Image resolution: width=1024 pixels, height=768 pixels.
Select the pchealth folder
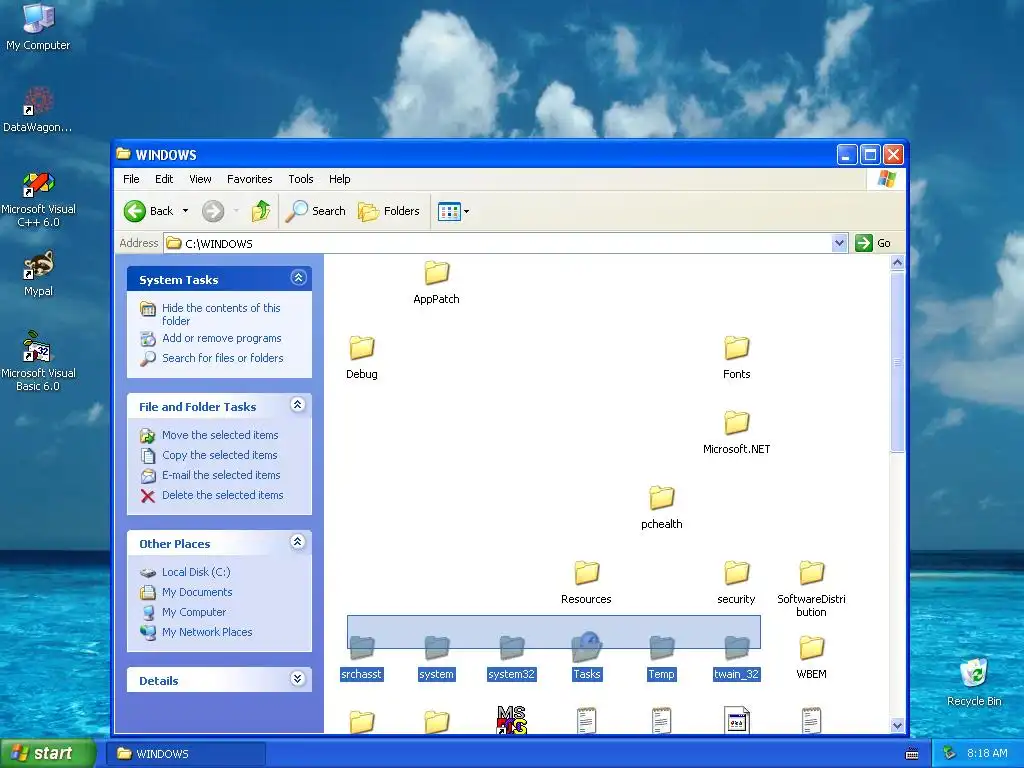[662, 507]
